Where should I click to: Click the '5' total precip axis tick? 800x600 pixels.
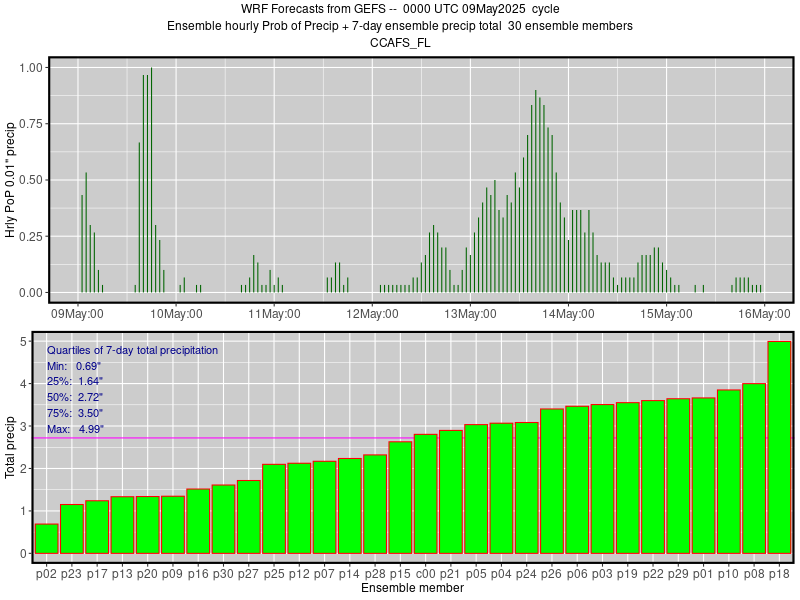[x=24, y=341]
